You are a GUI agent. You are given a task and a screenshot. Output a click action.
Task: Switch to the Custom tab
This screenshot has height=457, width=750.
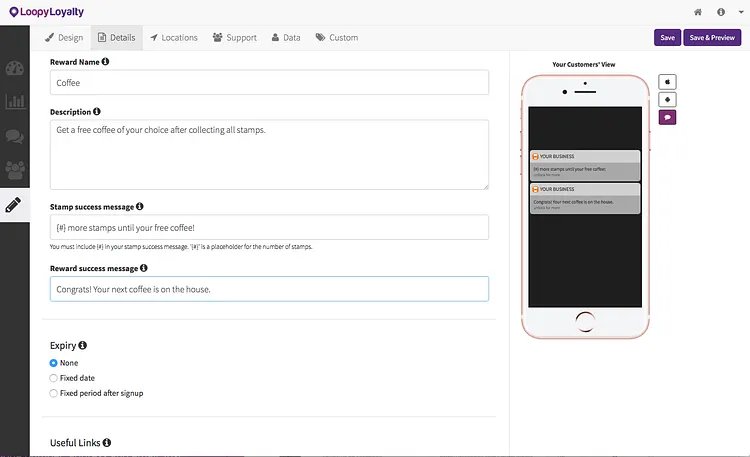click(x=337, y=37)
